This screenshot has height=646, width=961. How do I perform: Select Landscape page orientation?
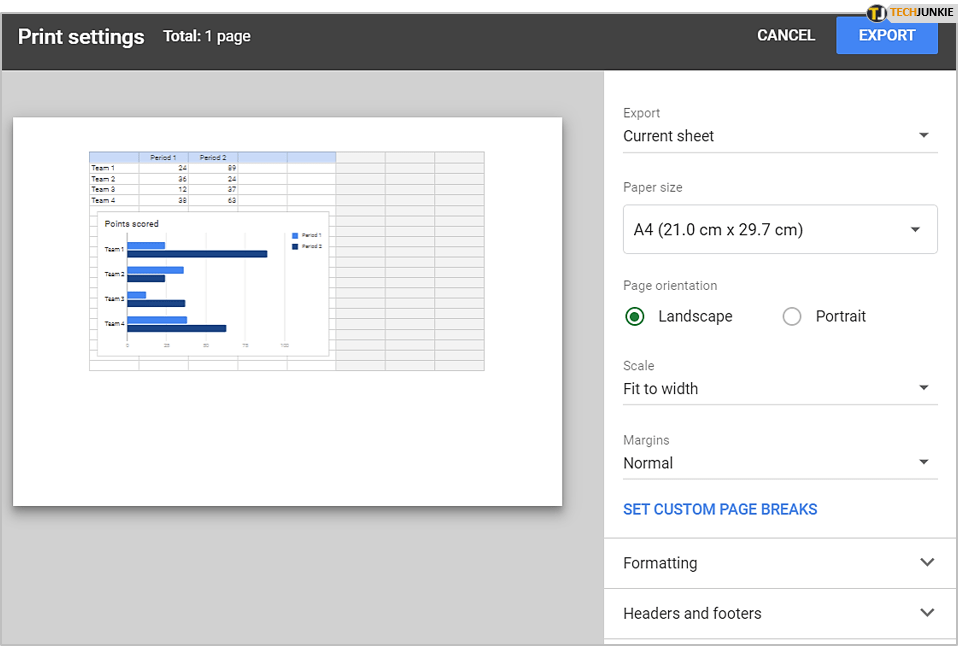(635, 316)
